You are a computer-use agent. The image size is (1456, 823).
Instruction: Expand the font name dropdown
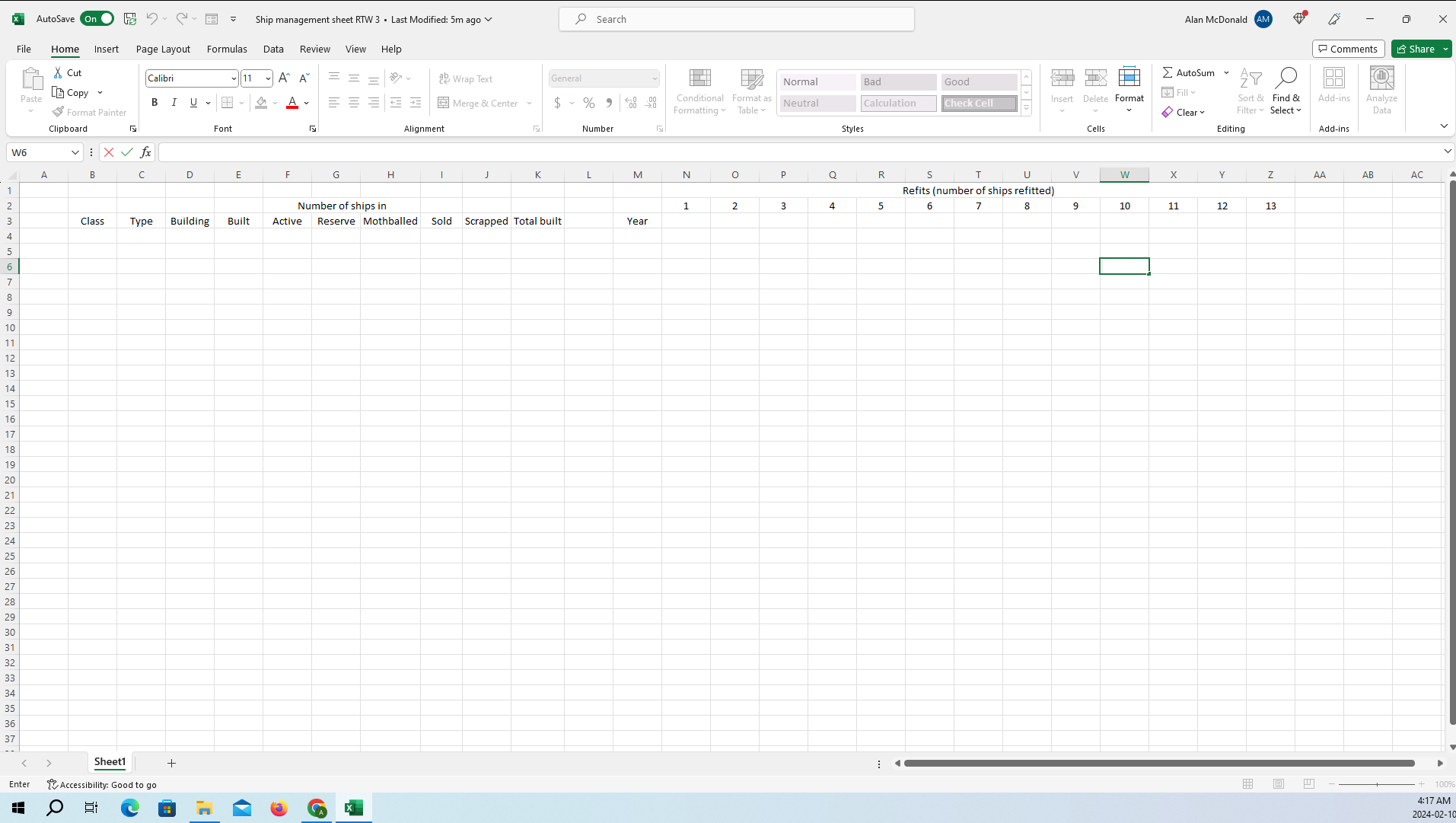[x=234, y=78]
